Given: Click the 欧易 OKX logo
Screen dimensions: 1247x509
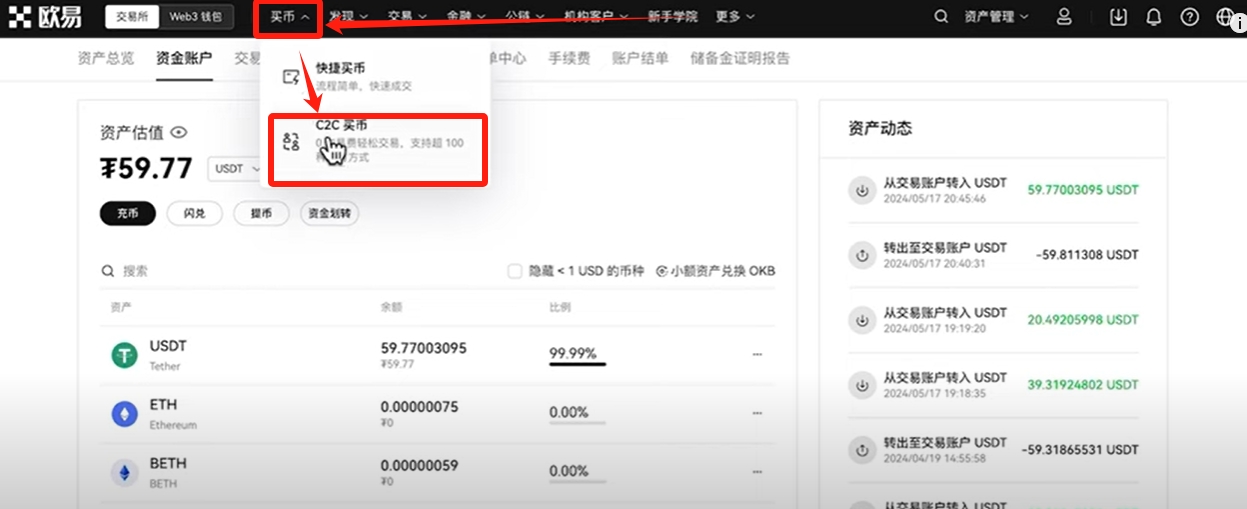Looking at the screenshot, I should (x=47, y=17).
